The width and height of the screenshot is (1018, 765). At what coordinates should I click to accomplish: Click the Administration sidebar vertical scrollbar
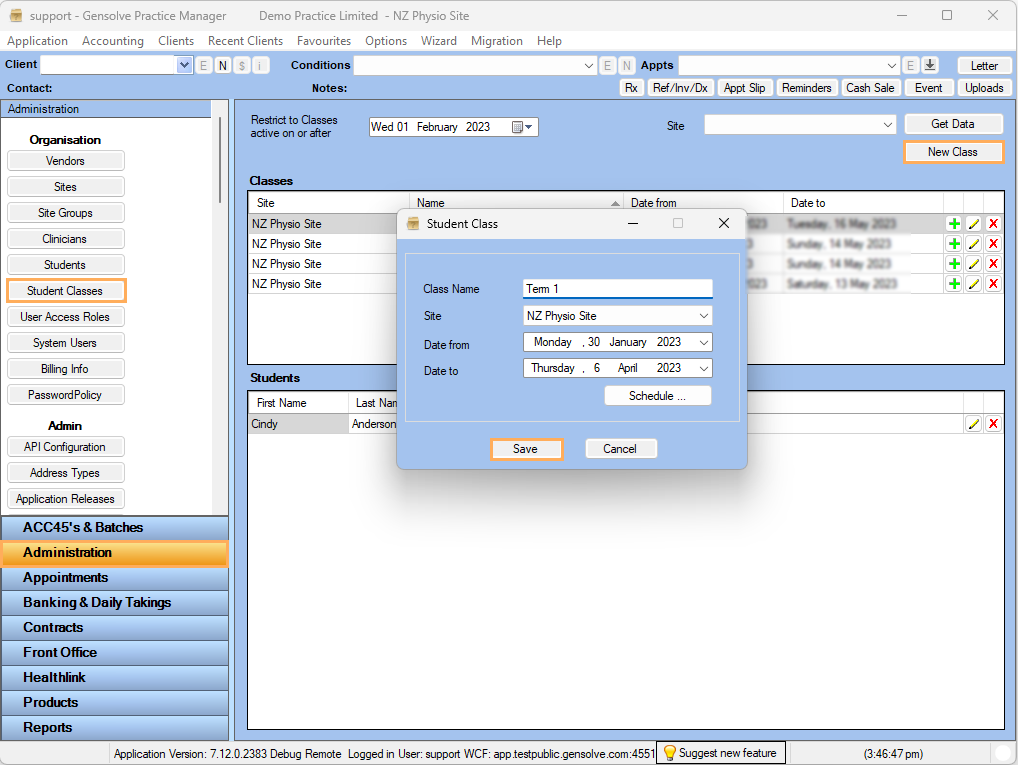point(220,160)
